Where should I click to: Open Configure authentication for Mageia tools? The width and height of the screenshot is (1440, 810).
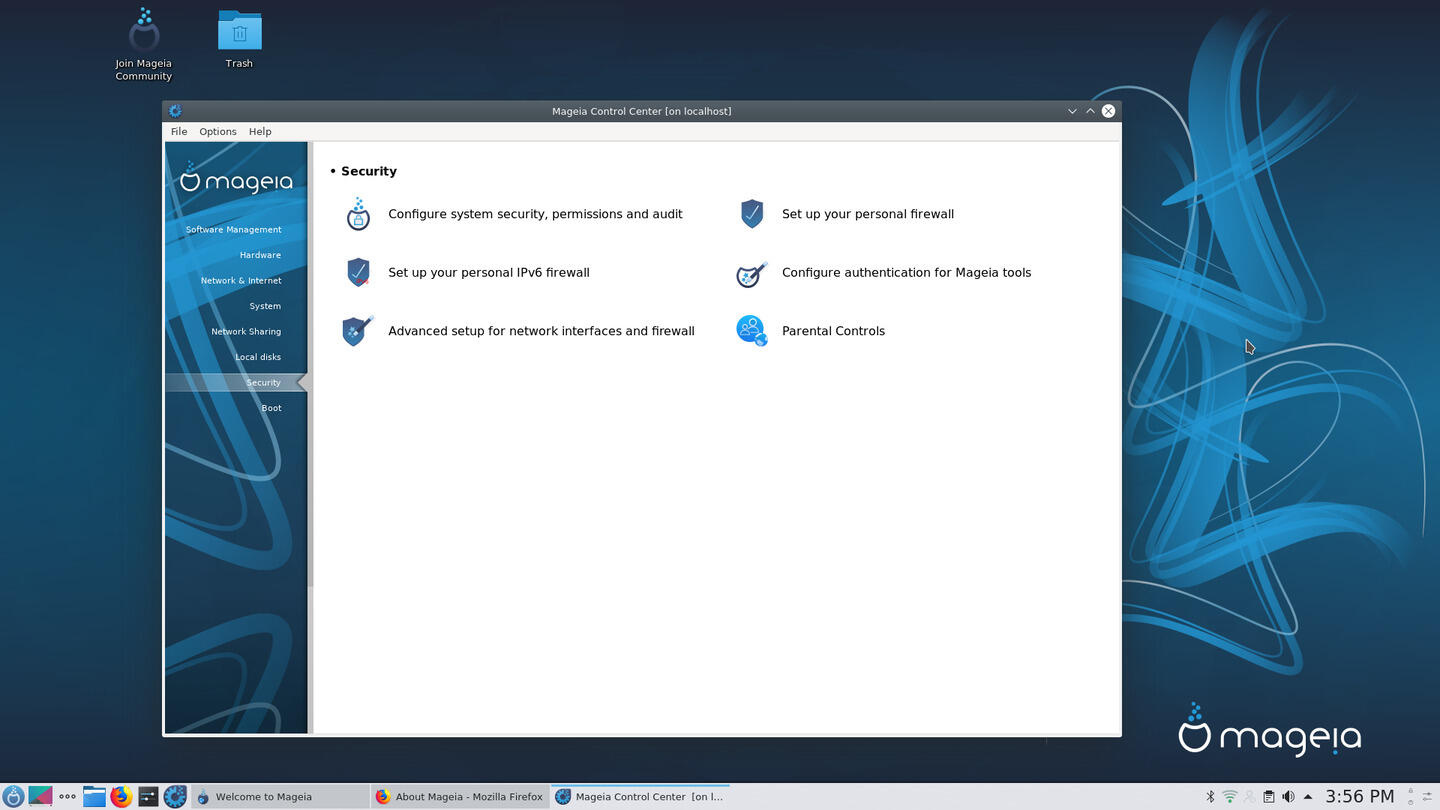[x=906, y=272]
